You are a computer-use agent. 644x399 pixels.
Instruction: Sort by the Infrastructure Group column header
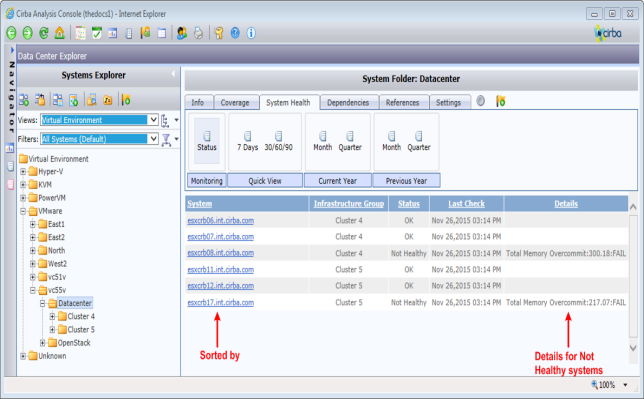[x=349, y=204]
